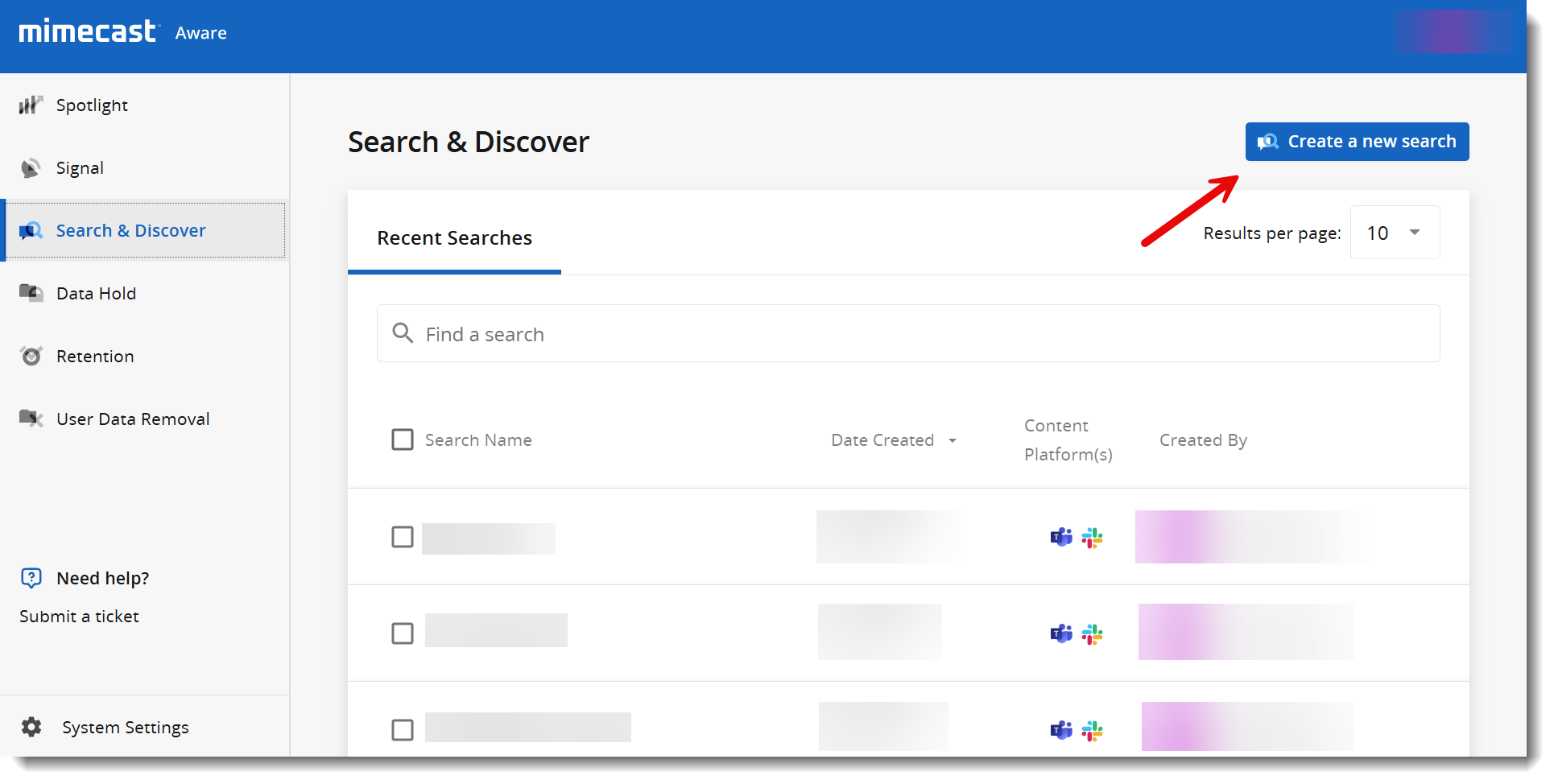Click the Spotlight chart icon in sidebar
1554x784 pixels.
(x=31, y=105)
